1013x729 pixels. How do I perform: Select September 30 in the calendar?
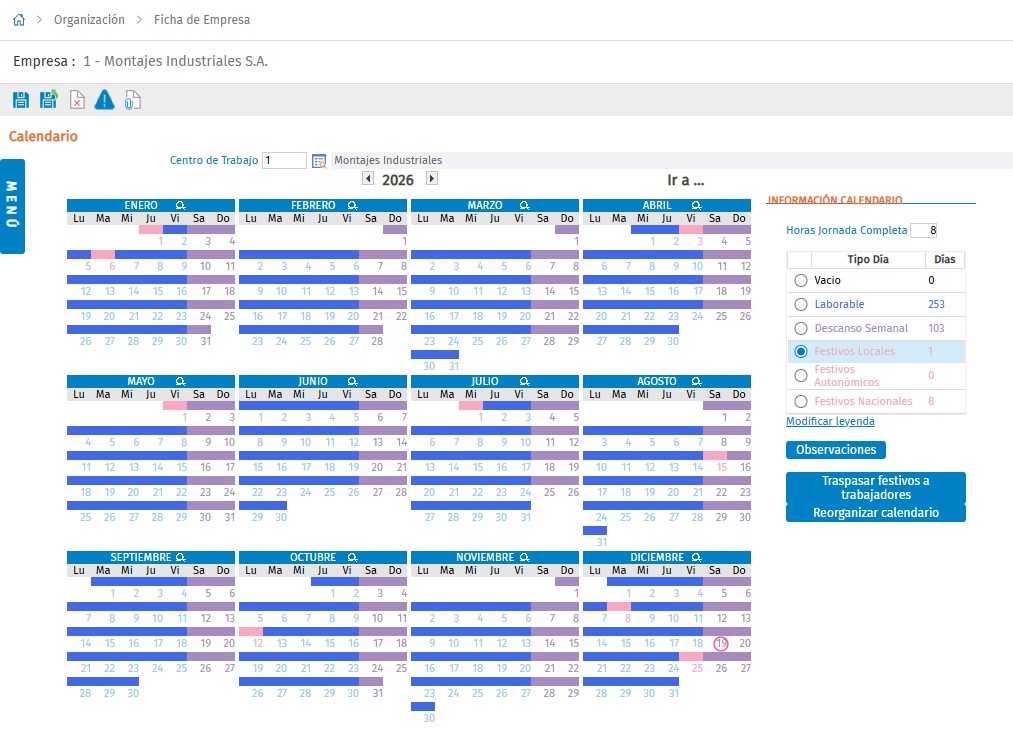[x=132, y=693]
